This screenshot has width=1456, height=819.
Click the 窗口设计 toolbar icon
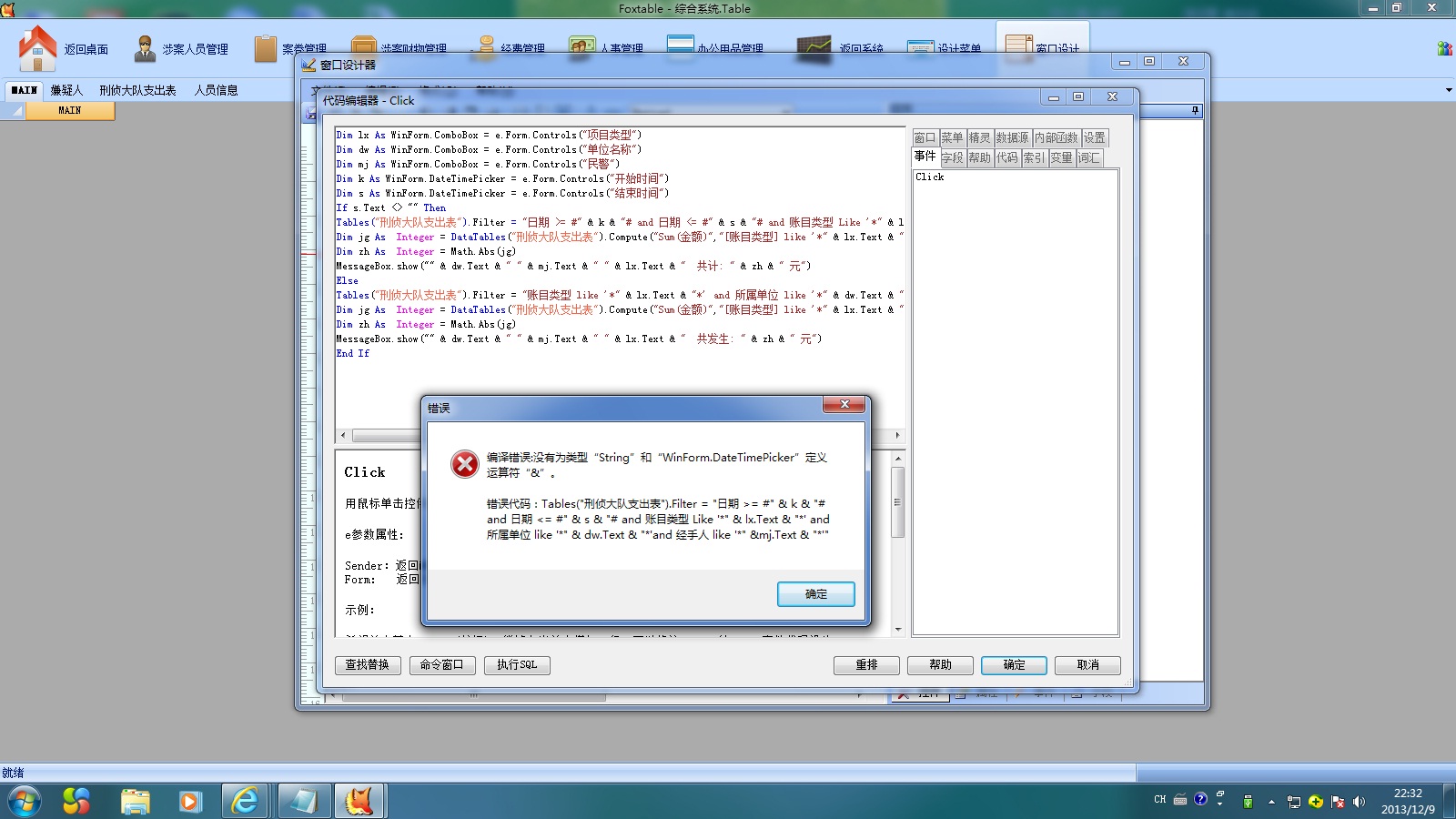1018,48
